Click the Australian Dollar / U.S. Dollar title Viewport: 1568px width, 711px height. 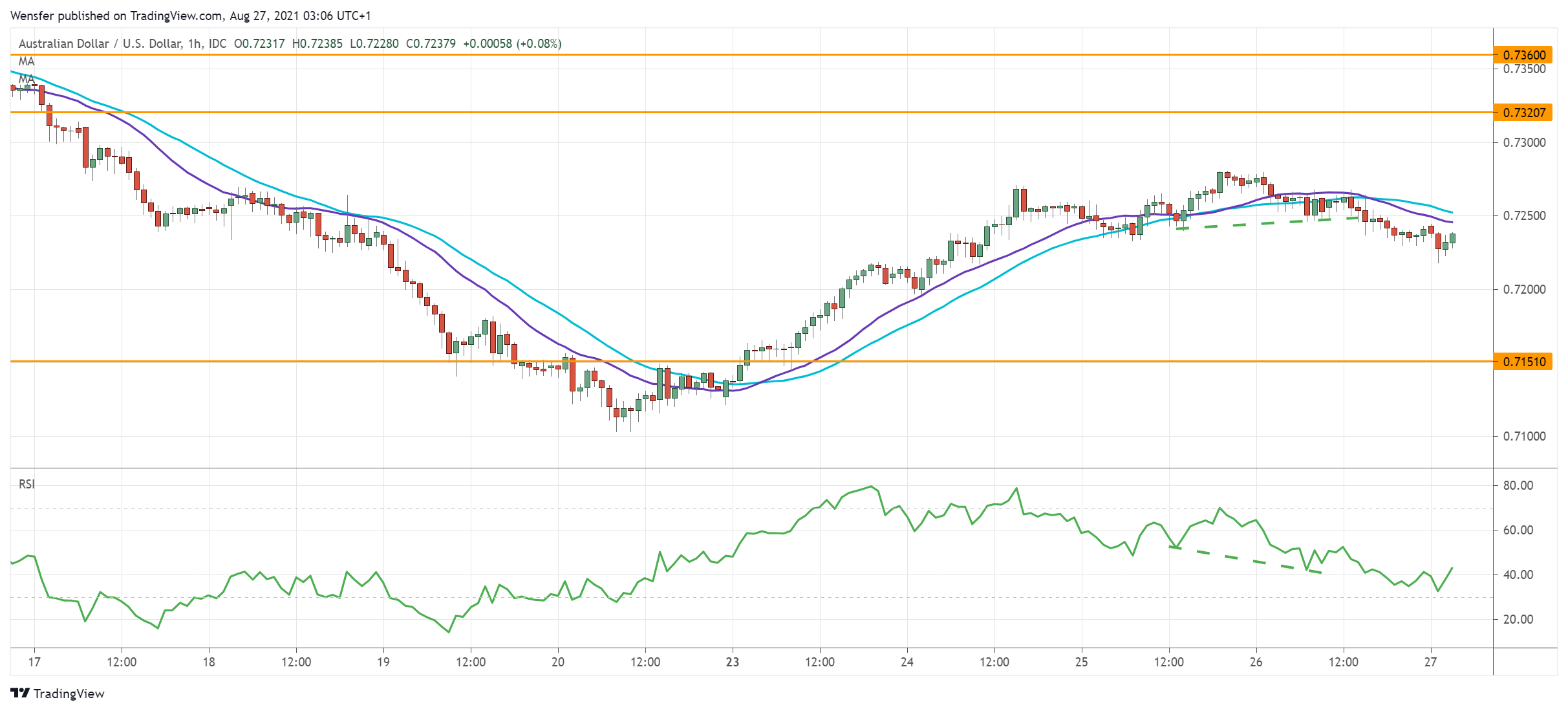click(100, 43)
